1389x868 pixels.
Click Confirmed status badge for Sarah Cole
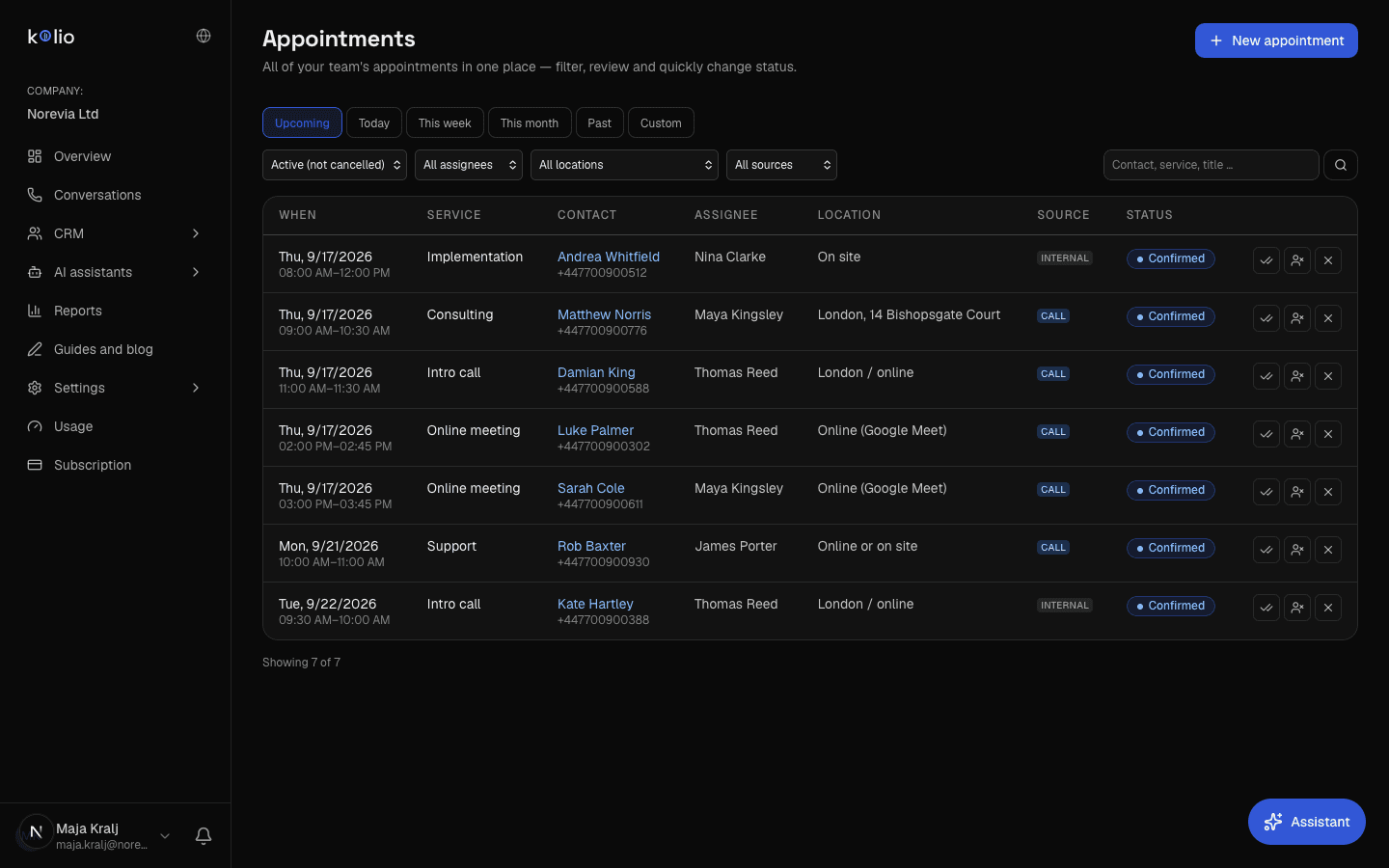(x=1170, y=490)
